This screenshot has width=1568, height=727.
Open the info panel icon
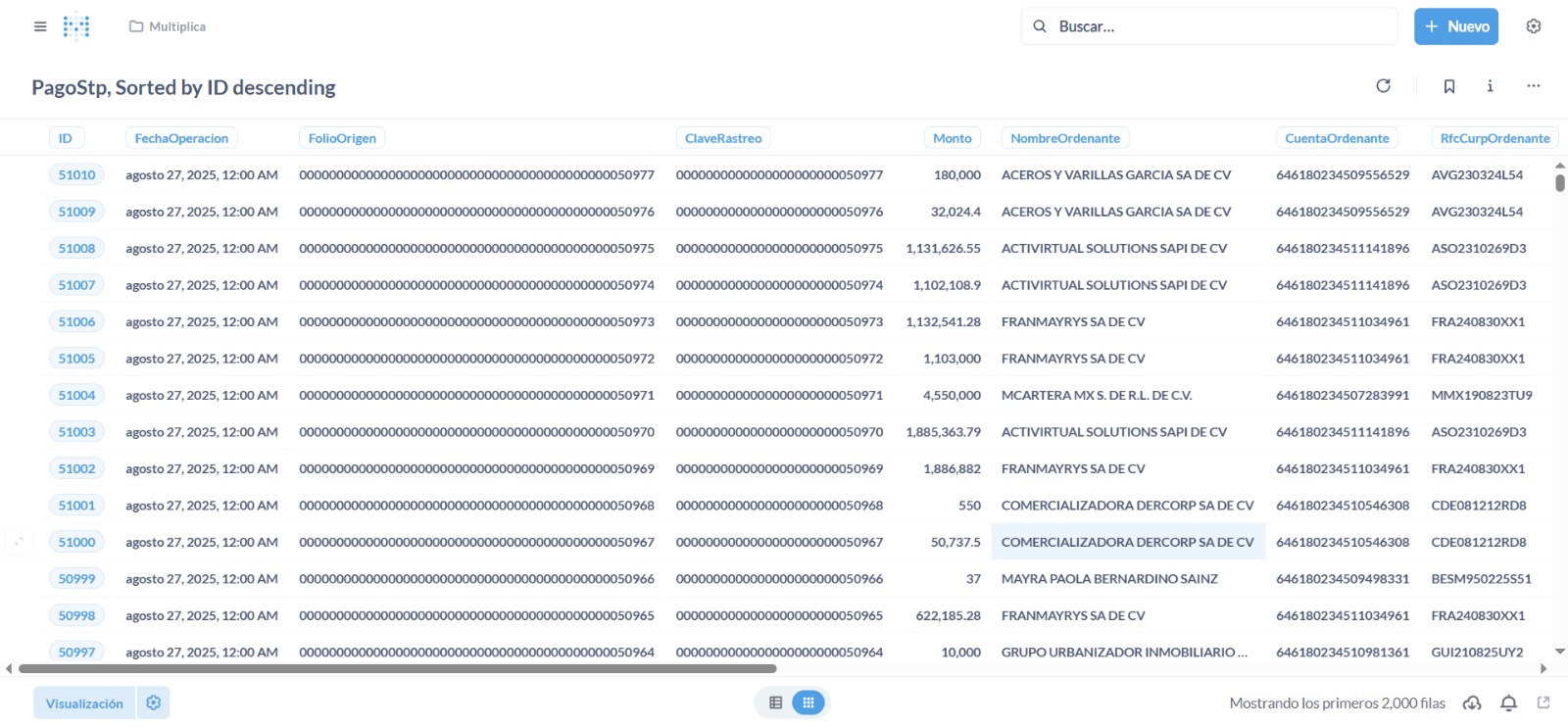[x=1490, y=86]
